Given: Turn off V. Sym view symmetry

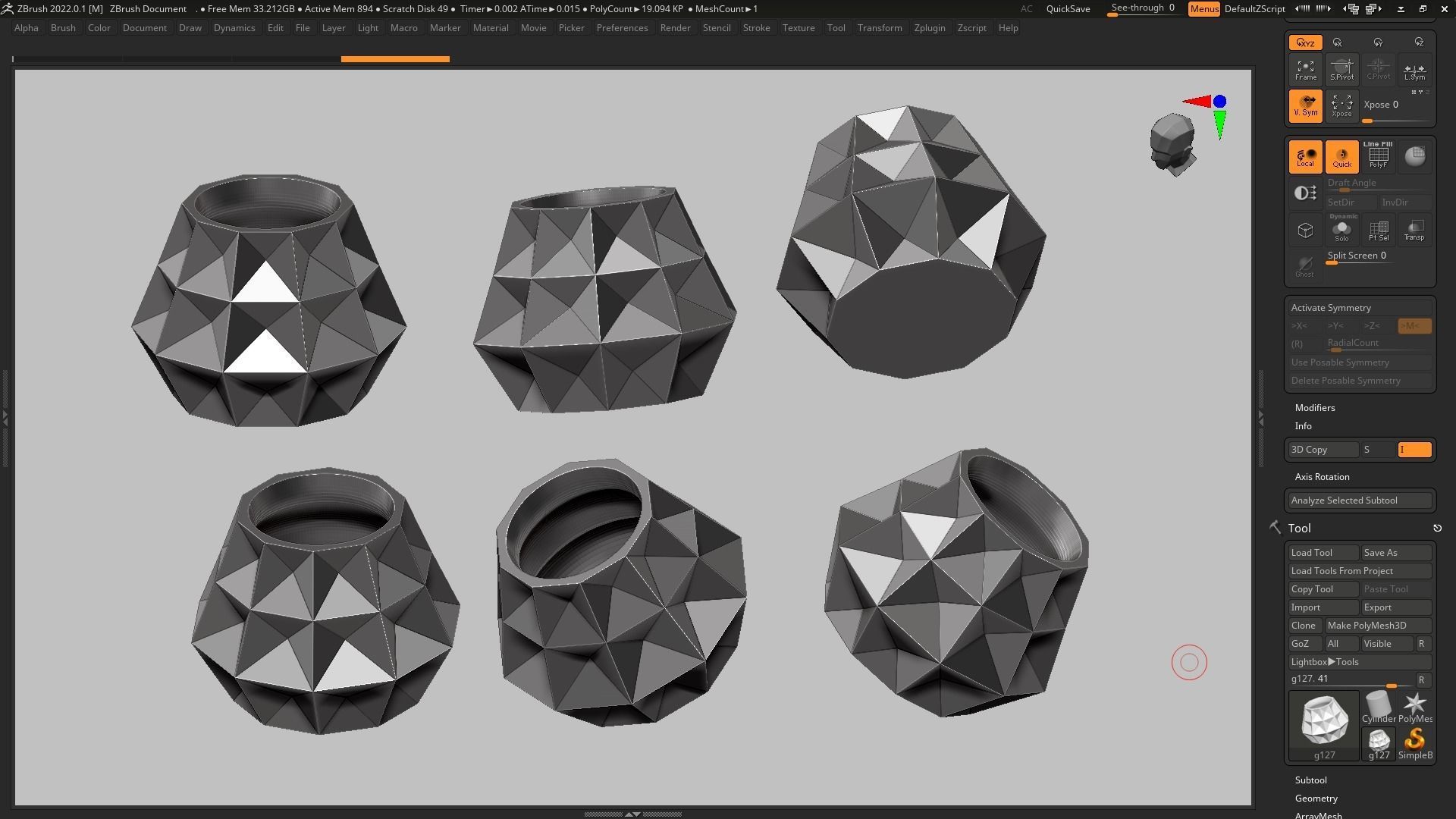Looking at the screenshot, I should click(x=1305, y=106).
